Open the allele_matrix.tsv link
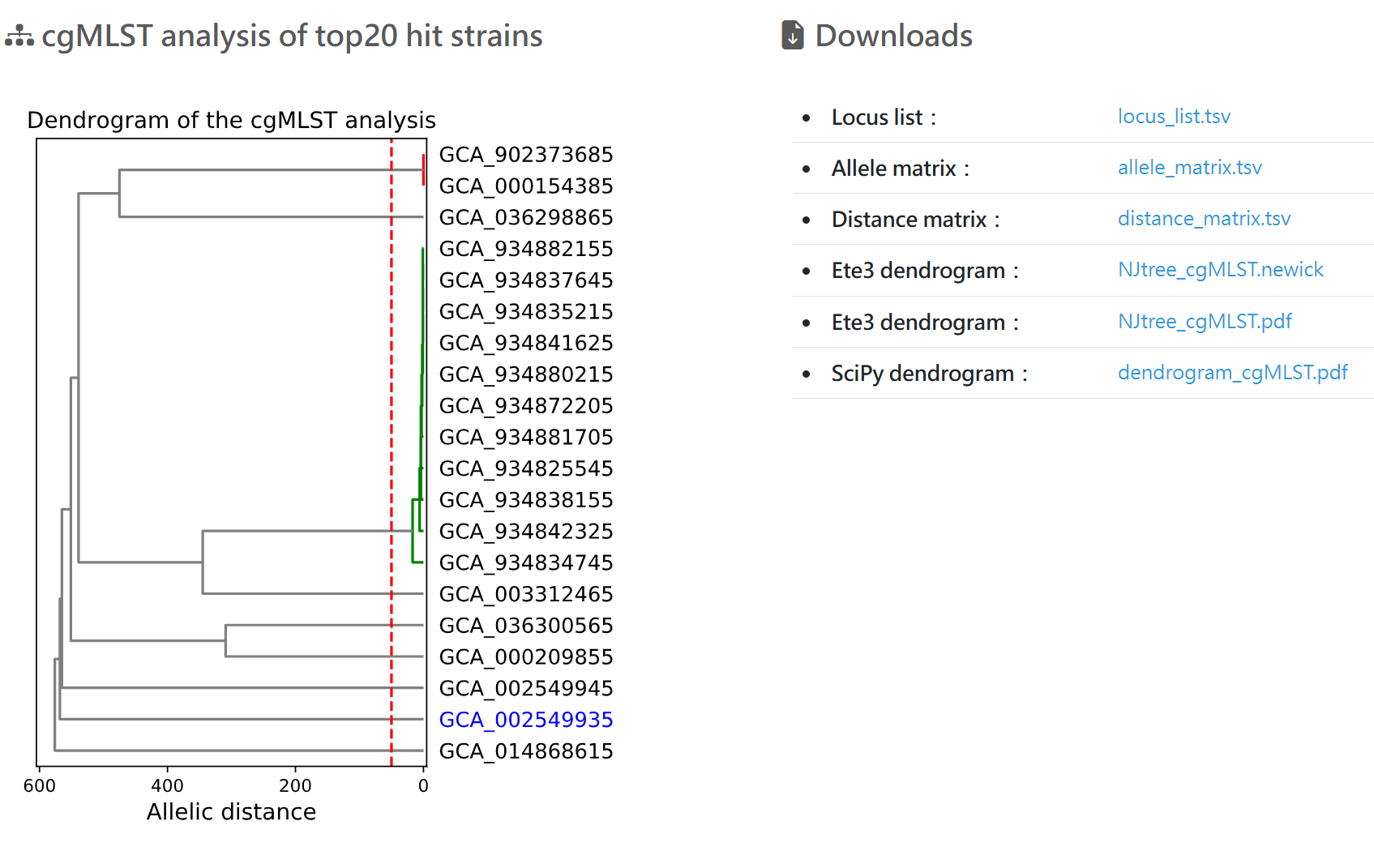This screenshot has height=868, width=1374. pyautogui.click(x=1189, y=168)
